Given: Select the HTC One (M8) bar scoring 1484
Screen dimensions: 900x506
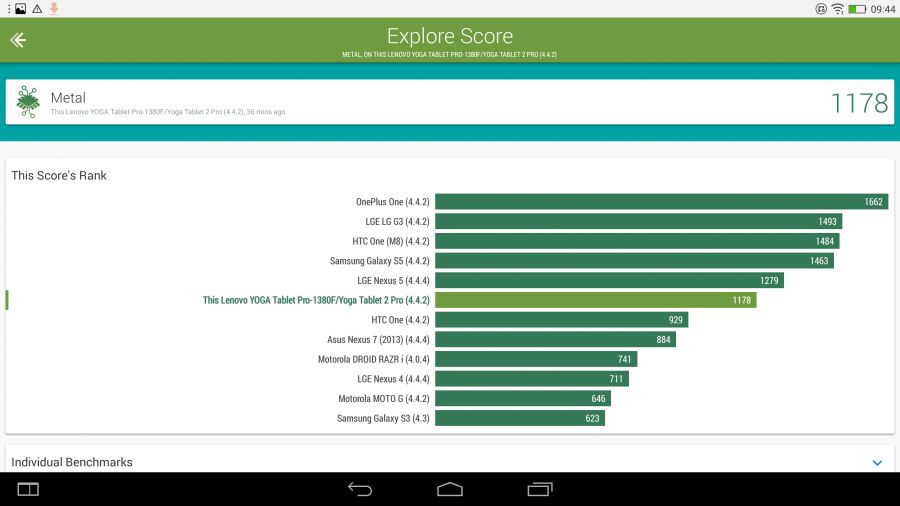Looking at the screenshot, I should point(637,241).
